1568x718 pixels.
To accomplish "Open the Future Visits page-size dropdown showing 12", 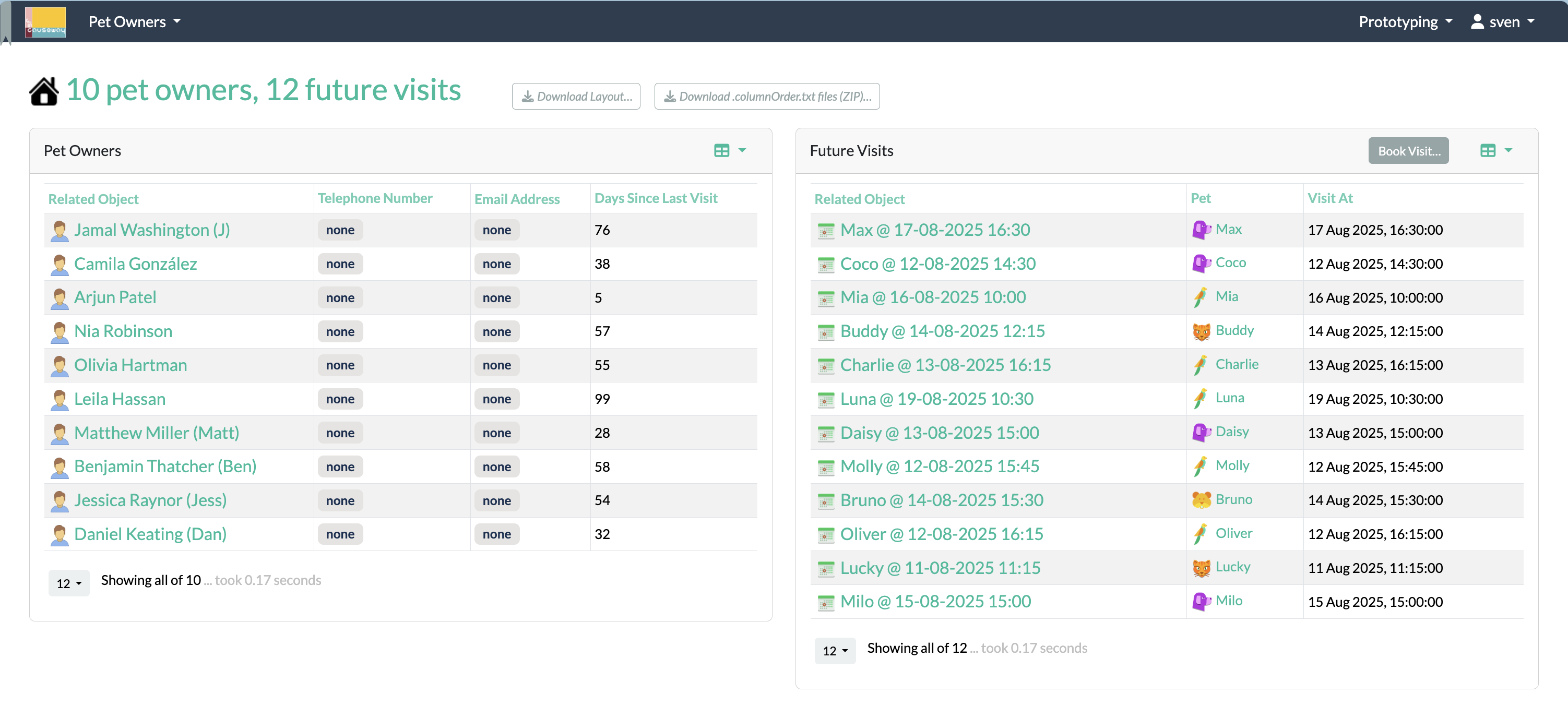I will pos(835,650).
